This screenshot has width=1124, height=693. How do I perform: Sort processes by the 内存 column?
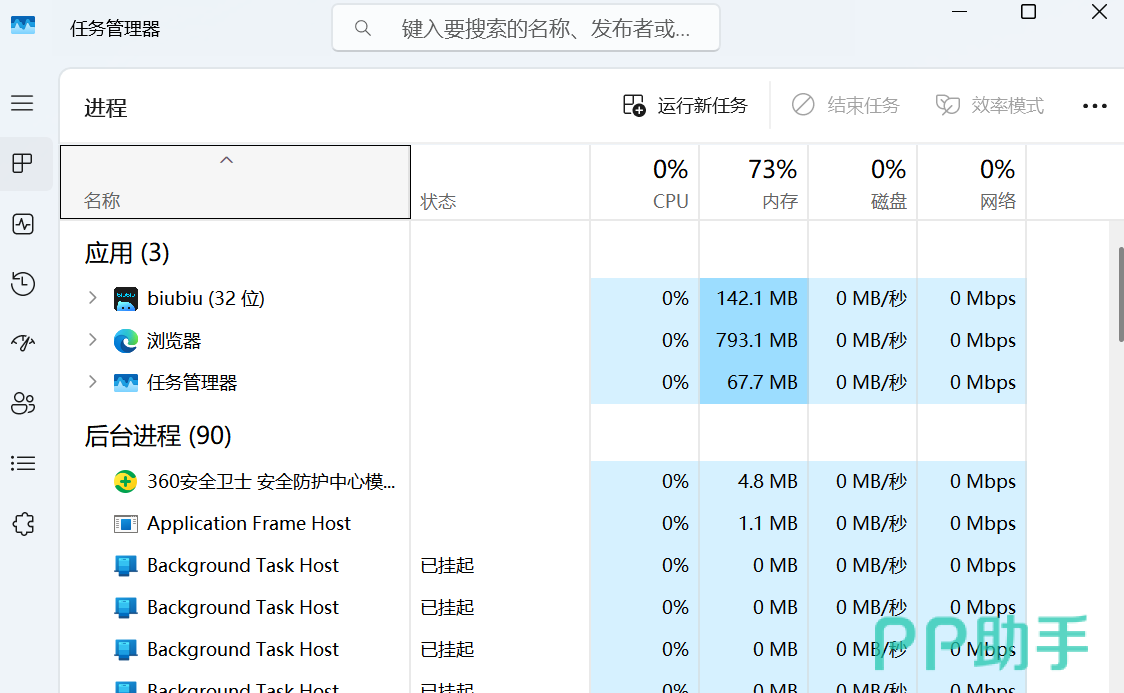click(754, 183)
